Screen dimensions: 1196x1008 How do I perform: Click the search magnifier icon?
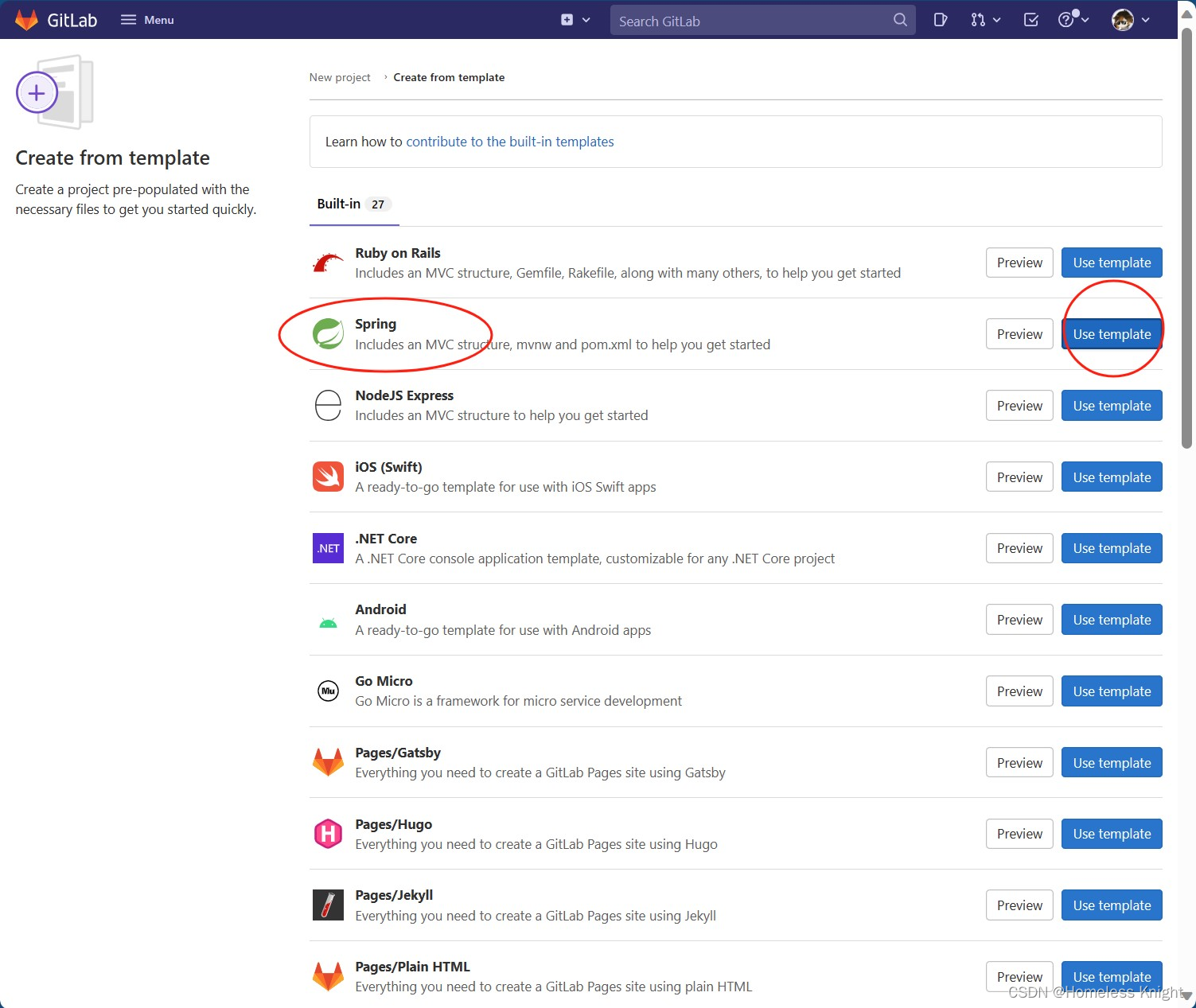click(x=900, y=20)
